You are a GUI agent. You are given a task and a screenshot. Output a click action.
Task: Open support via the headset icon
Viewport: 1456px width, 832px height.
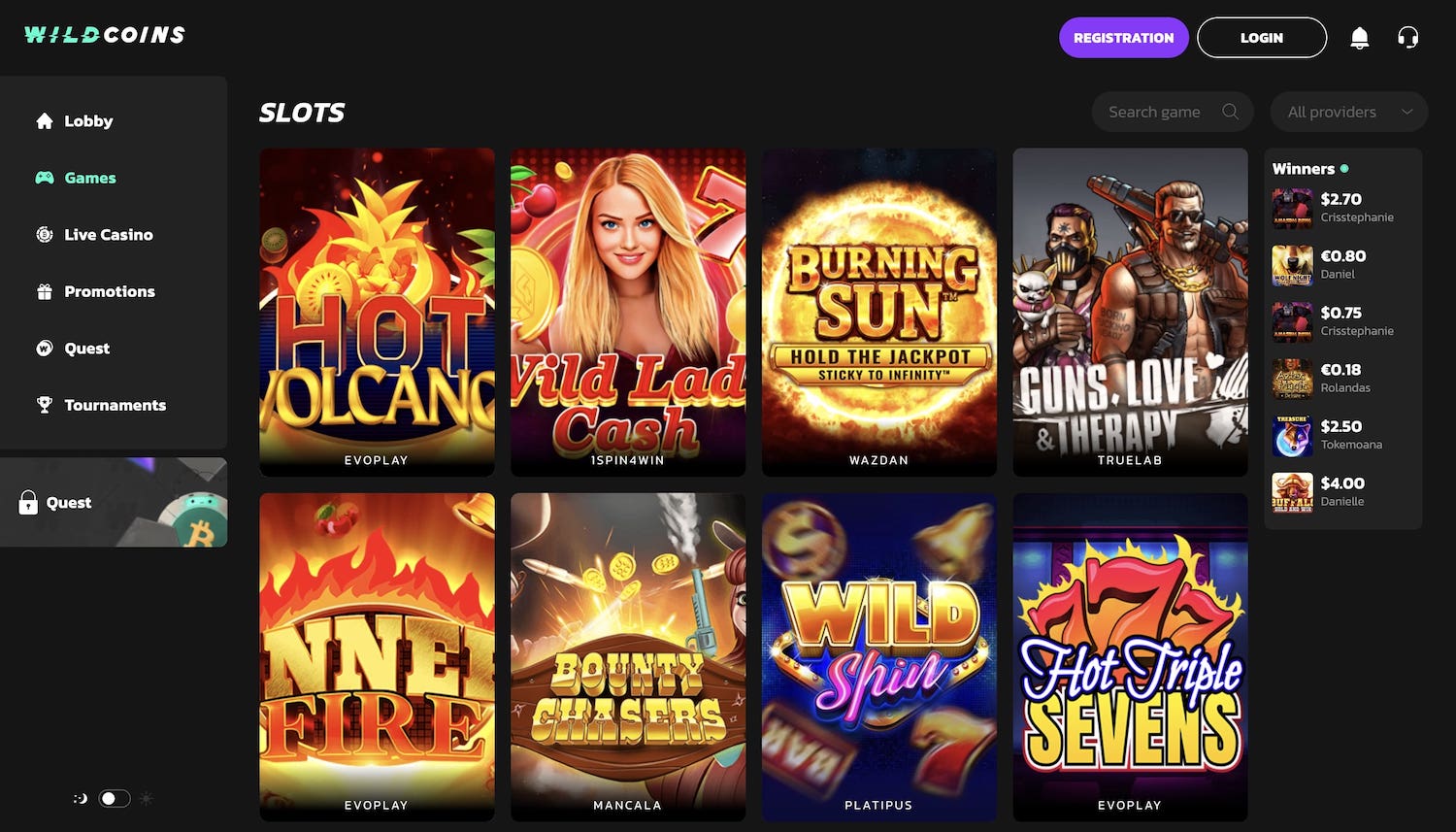1407,38
